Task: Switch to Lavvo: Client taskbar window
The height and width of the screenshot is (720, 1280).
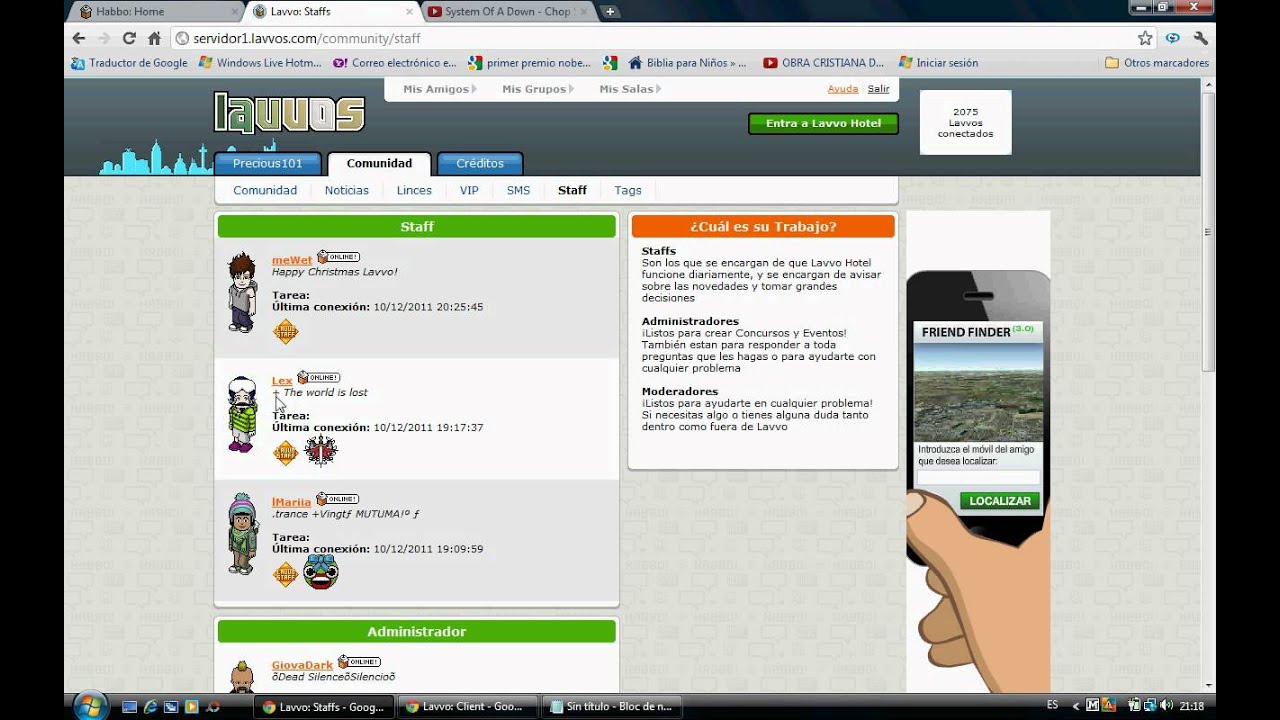Action: [x=468, y=706]
